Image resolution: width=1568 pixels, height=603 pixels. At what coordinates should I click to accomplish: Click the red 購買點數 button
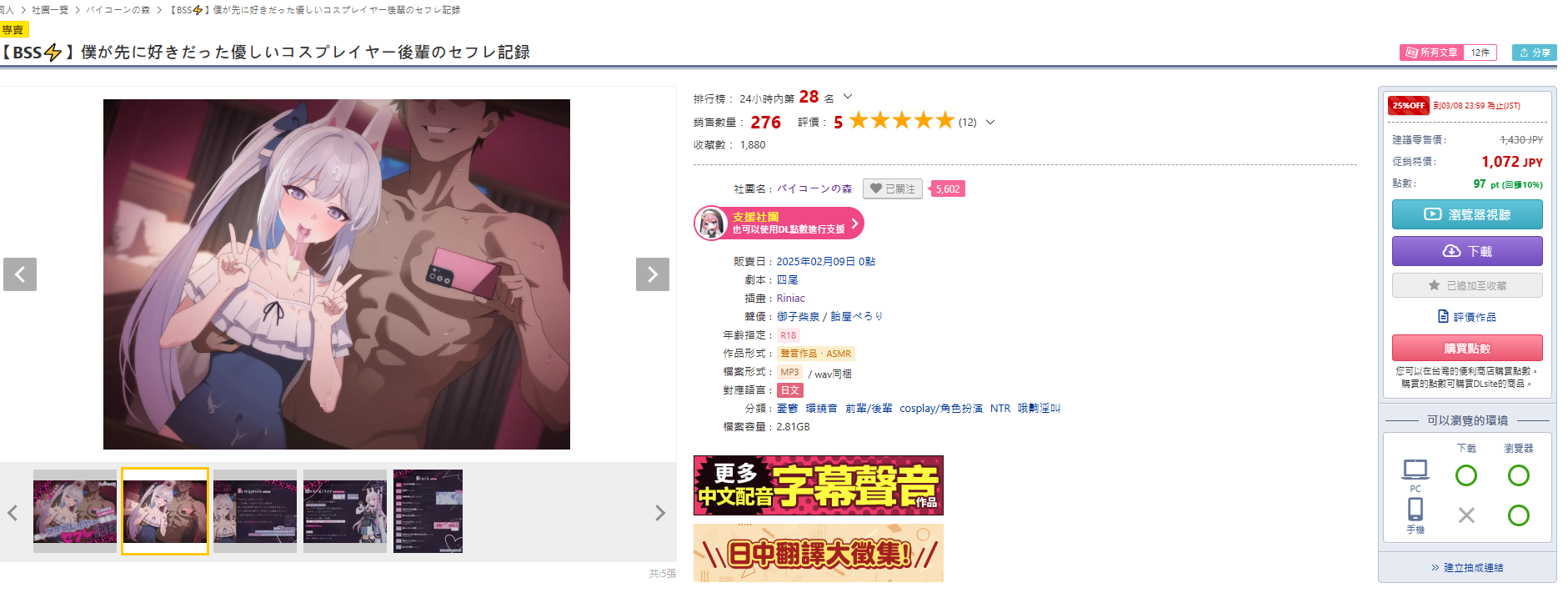pyautogui.click(x=1467, y=348)
